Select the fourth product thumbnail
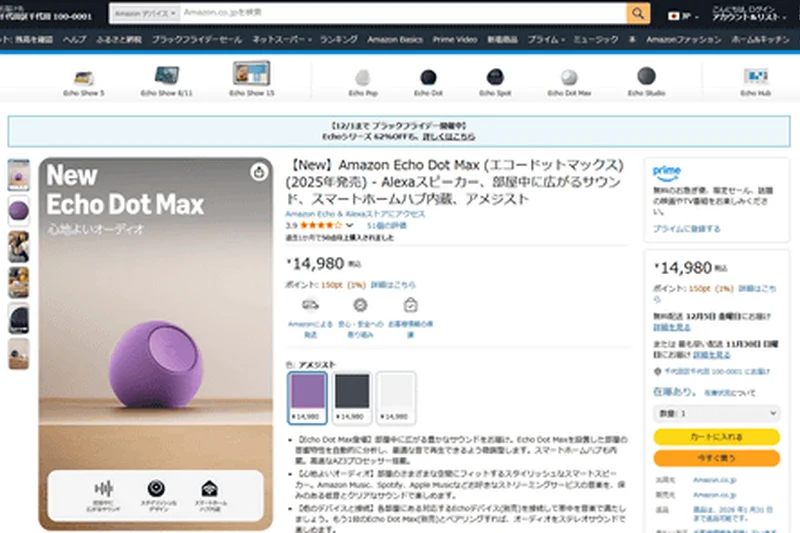 click(19, 282)
